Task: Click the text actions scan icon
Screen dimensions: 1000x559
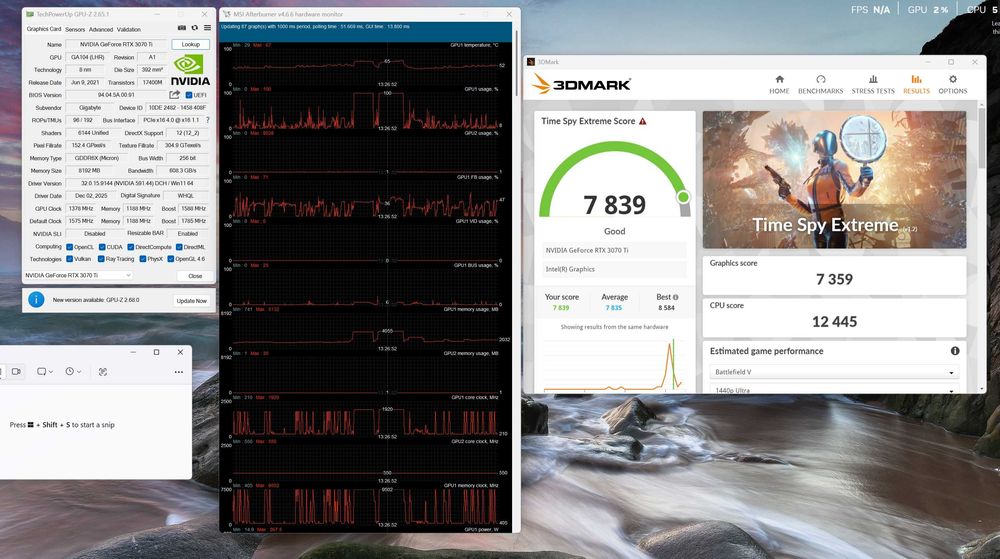Action: click(x=103, y=372)
